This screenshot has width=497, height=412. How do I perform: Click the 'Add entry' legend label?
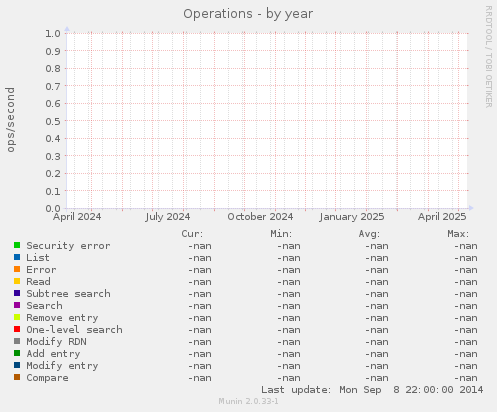click(x=53, y=354)
